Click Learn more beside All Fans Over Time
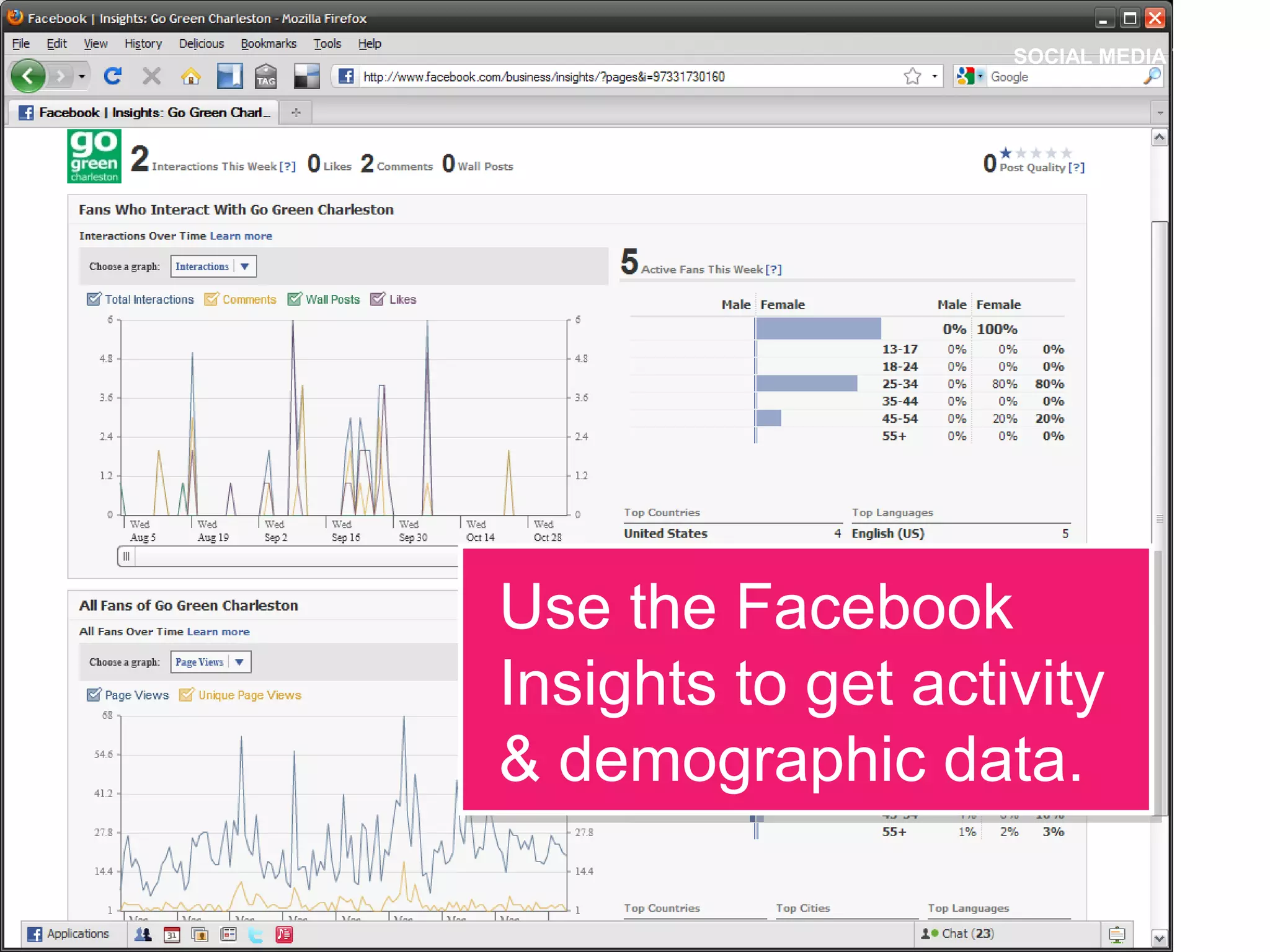The height and width of the screenshot is (952, 1270). point(218,632)
